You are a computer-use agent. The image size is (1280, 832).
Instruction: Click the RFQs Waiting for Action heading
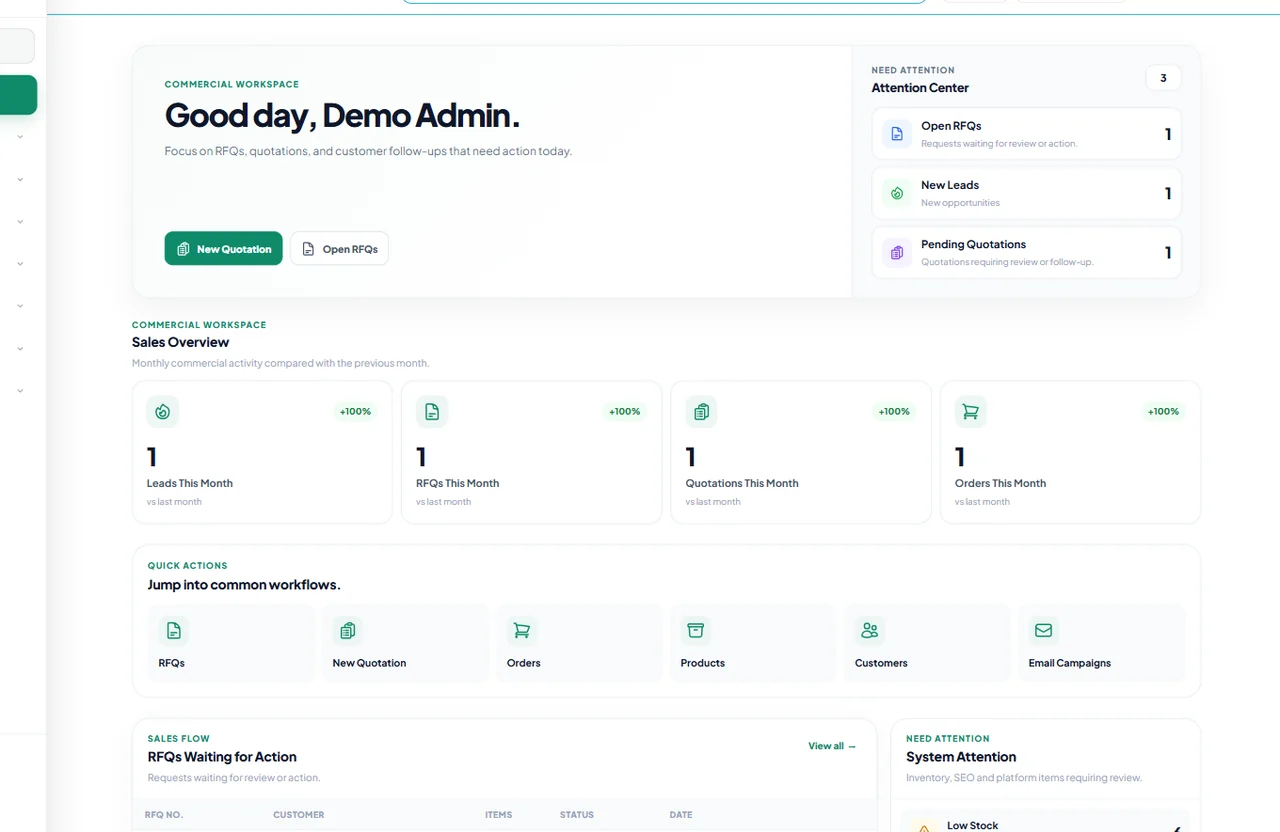click(222, 757)
